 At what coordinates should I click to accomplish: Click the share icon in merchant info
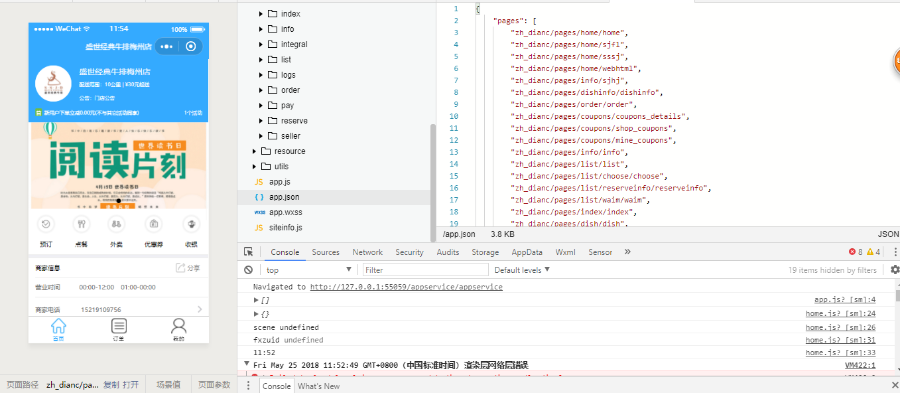tap(181, 268)
